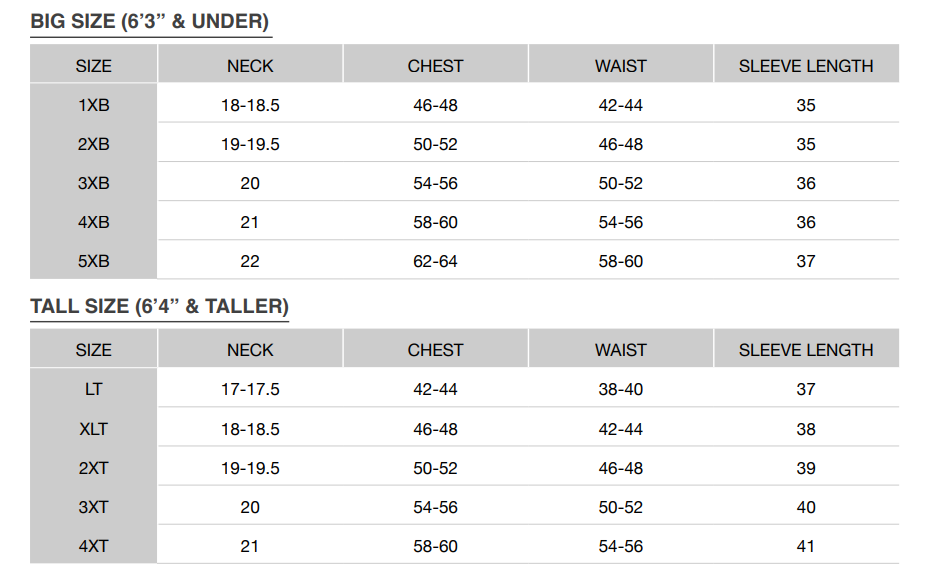Select the 4XB size row label
Image resolution: width=938 pixels, height=577 pixels.
[x=94, y=222]
